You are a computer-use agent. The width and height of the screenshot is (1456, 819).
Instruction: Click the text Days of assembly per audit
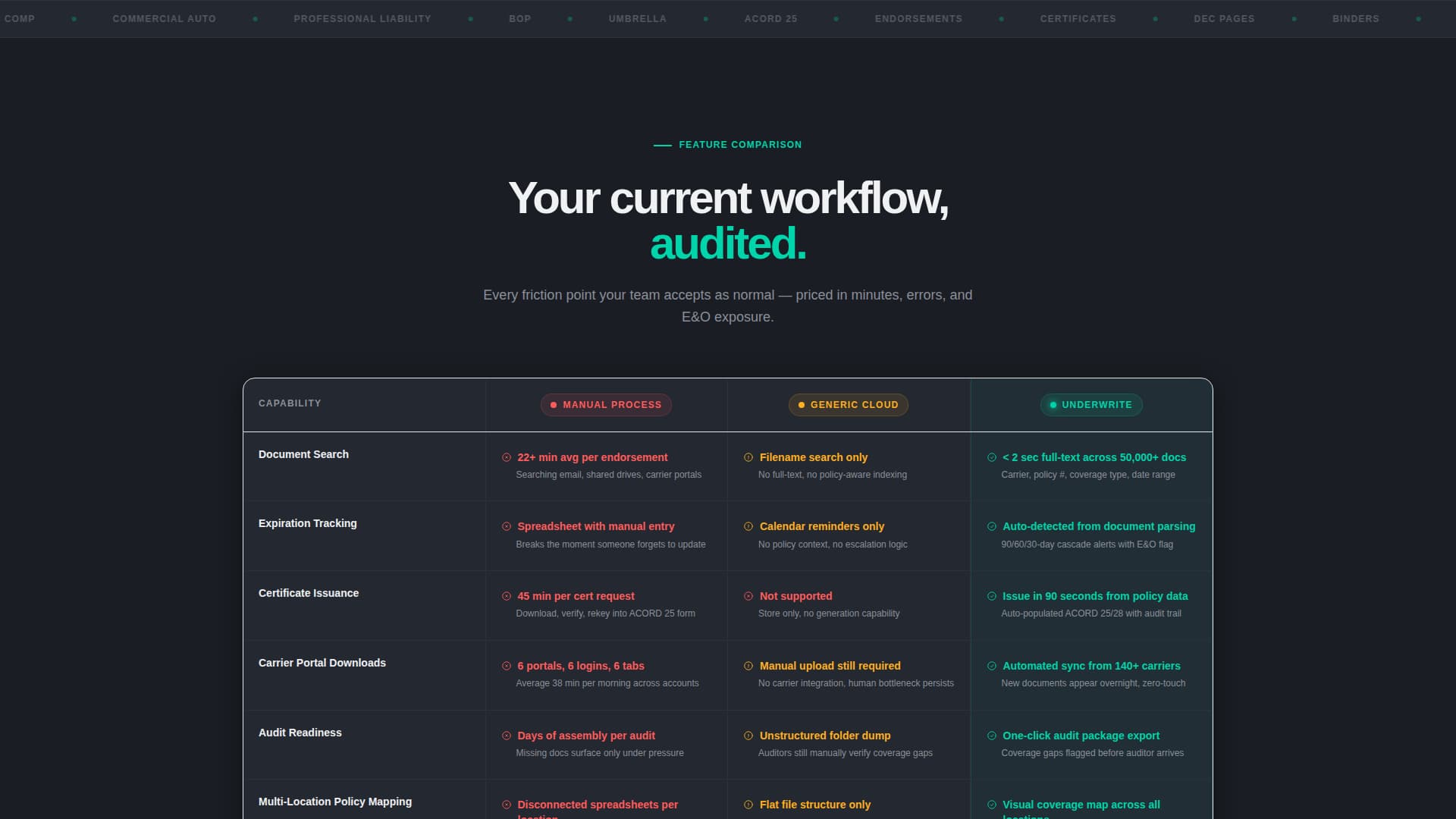pos(586,736)
